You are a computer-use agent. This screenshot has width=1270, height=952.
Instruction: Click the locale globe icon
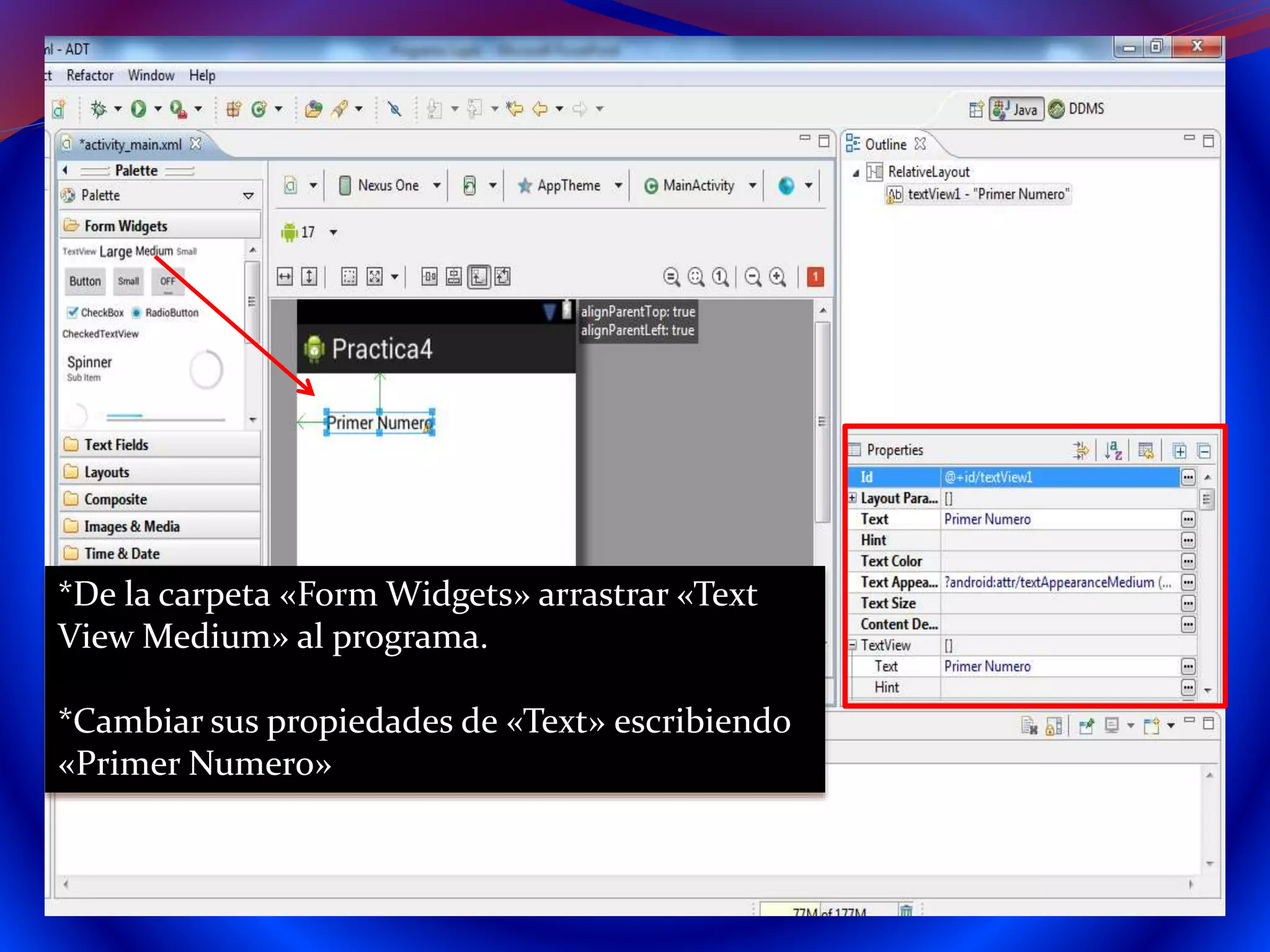[786, 185]
